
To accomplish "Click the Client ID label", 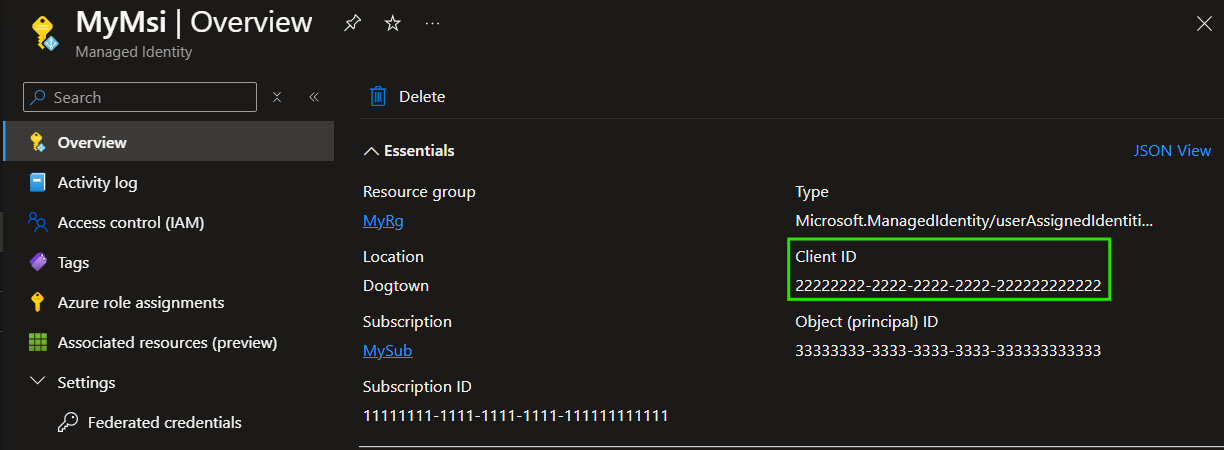I will tap(826, 257).
